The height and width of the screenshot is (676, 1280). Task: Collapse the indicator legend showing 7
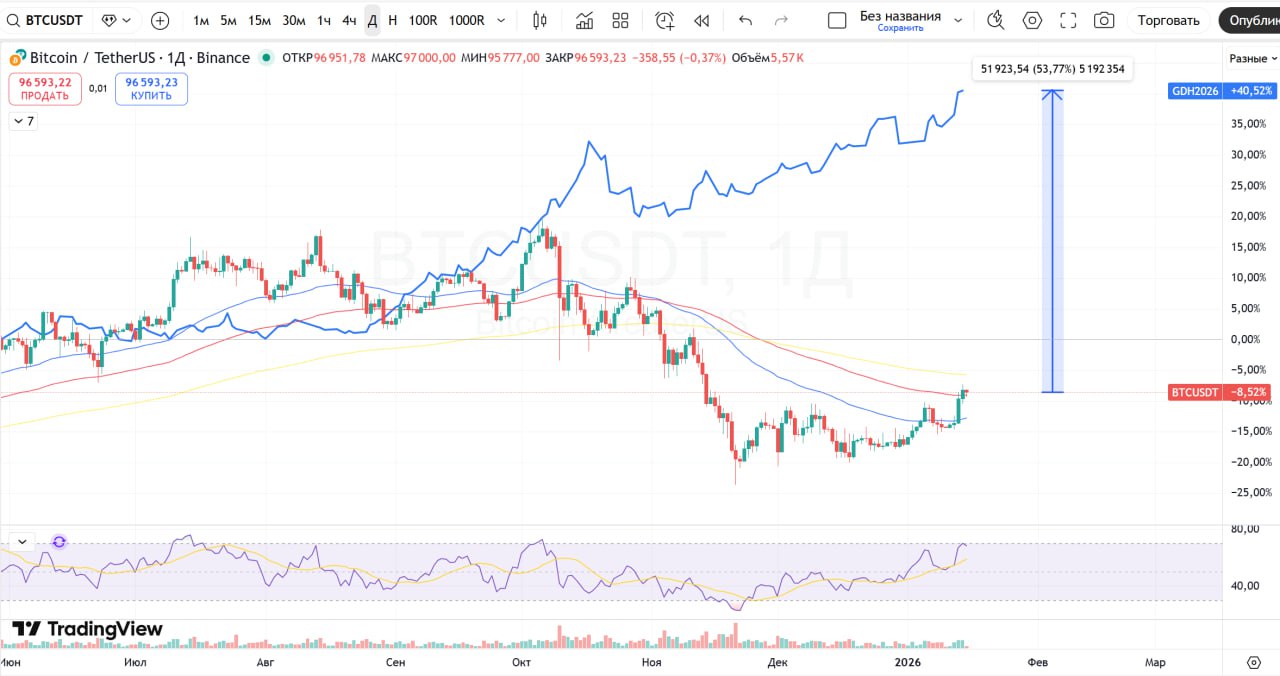22,121
